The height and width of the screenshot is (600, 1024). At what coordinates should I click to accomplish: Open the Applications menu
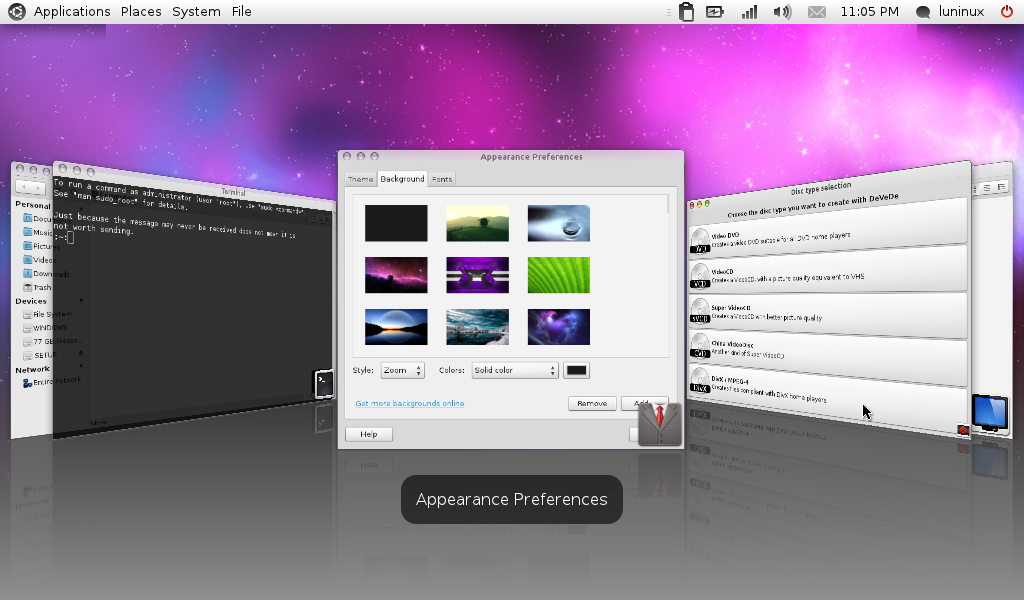[72, 12]
